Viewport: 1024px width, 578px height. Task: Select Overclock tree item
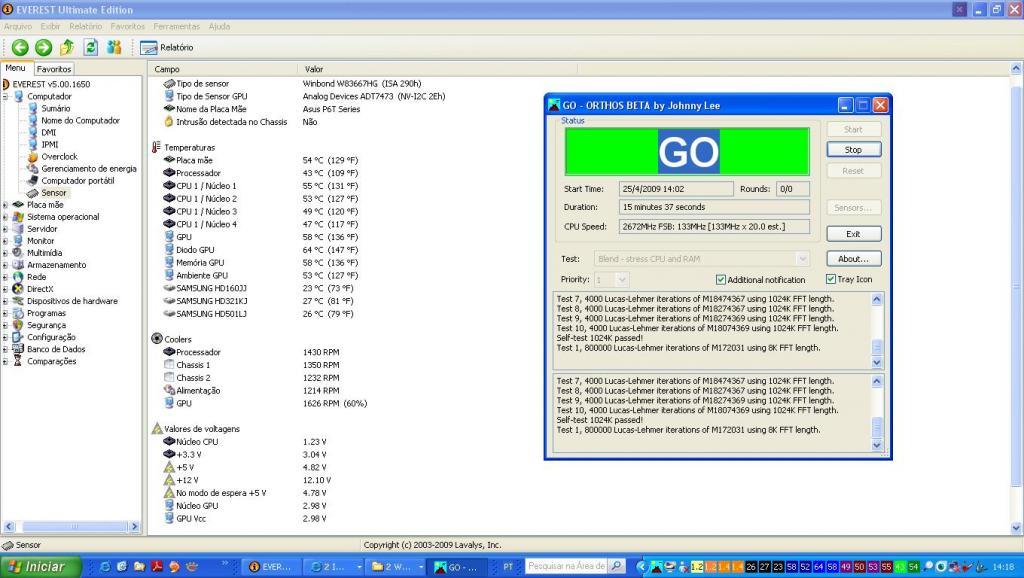click(59, 157)
